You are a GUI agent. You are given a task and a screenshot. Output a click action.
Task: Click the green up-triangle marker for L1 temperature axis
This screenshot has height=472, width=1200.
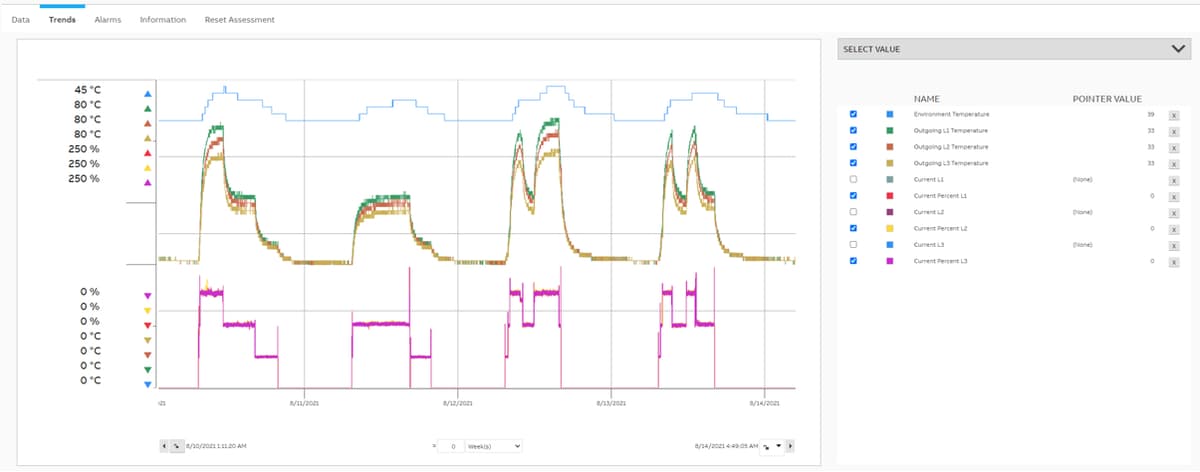click(x=147, y=108)
